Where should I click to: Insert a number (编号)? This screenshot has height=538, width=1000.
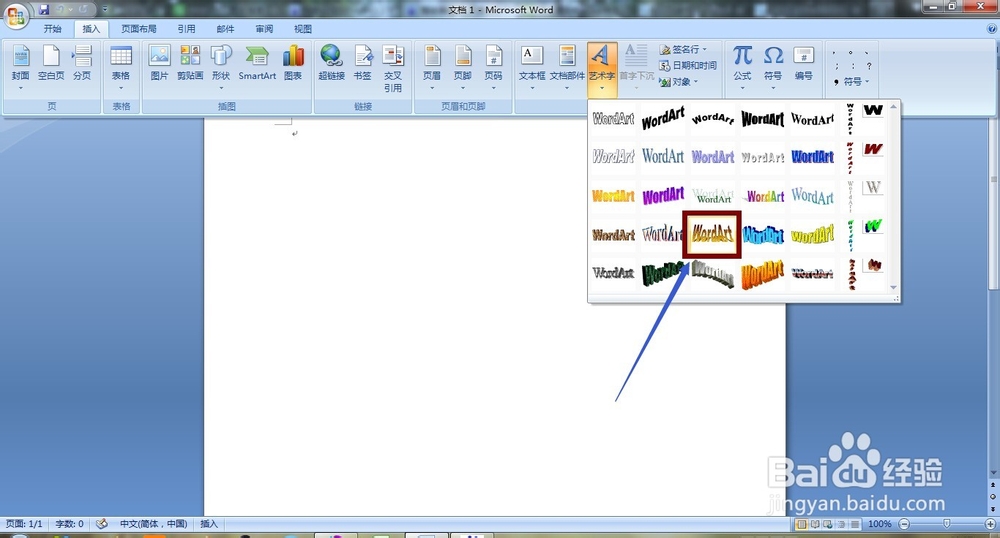click(x=804, y=64)
